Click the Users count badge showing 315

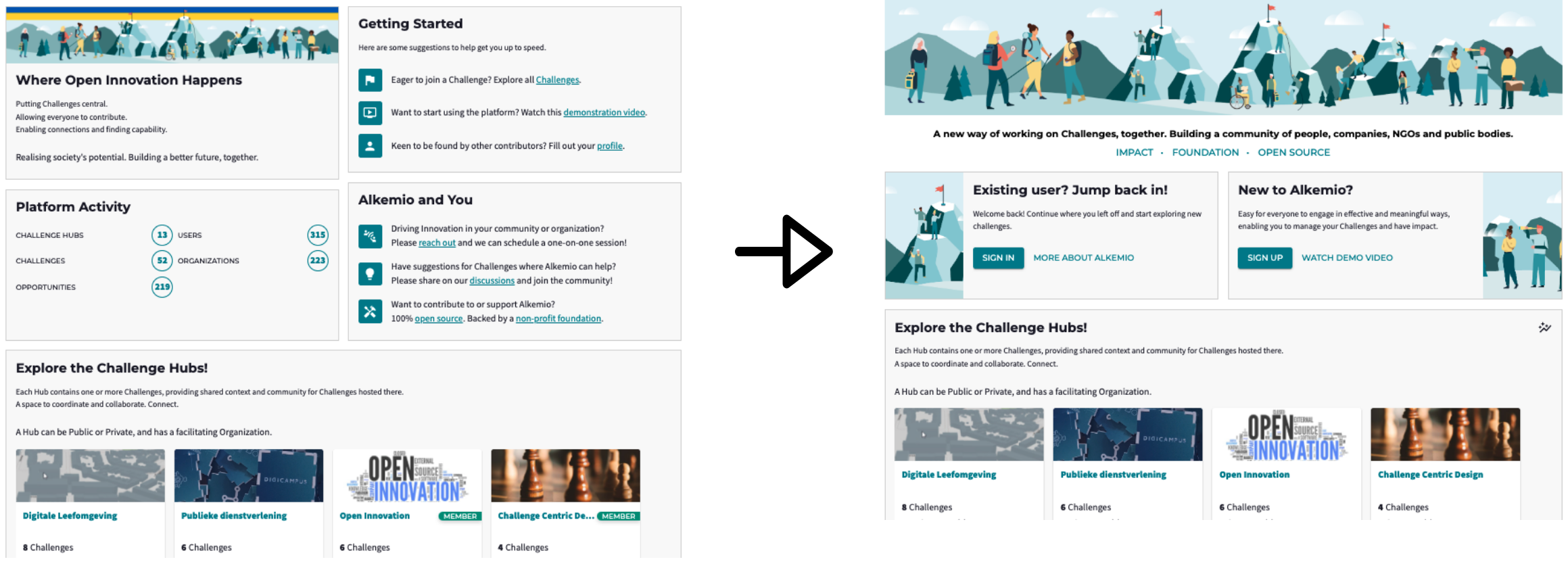coord(318,235)
